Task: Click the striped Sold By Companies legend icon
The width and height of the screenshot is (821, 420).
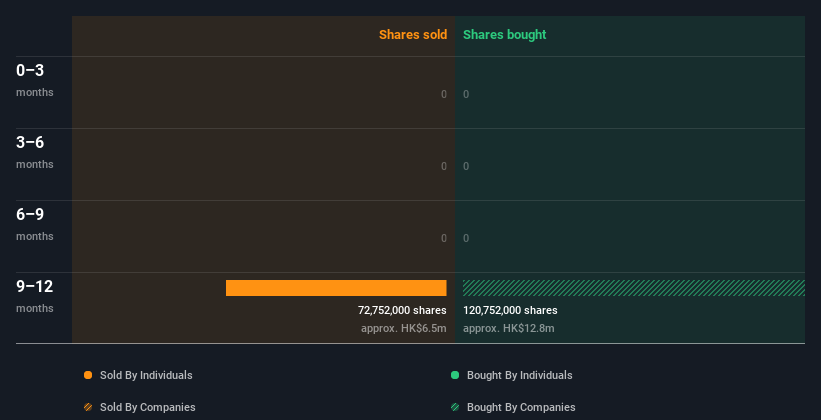Action: pos(88,407)
